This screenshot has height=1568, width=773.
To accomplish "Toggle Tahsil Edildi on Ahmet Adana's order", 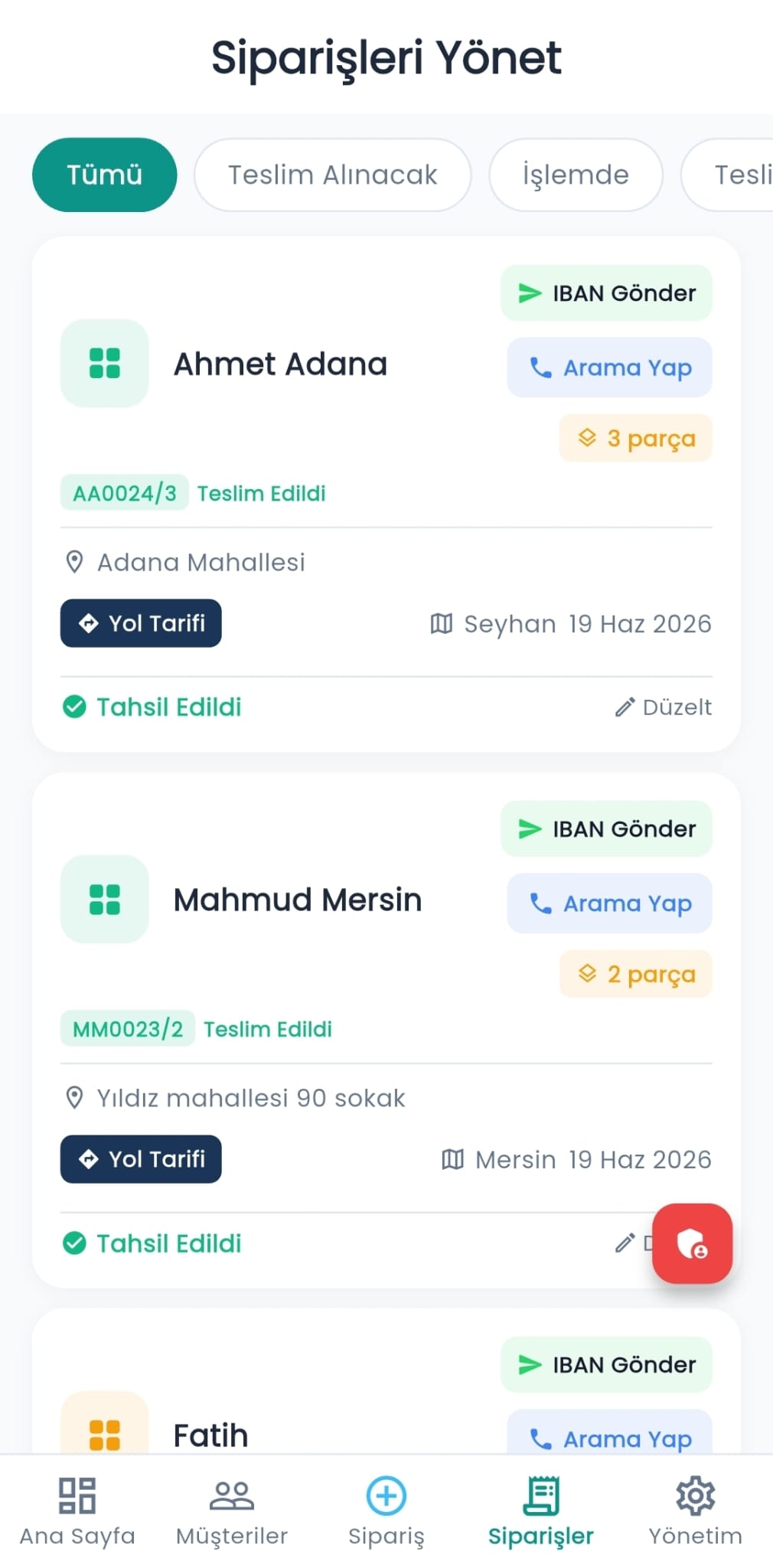I will point(152,707).
